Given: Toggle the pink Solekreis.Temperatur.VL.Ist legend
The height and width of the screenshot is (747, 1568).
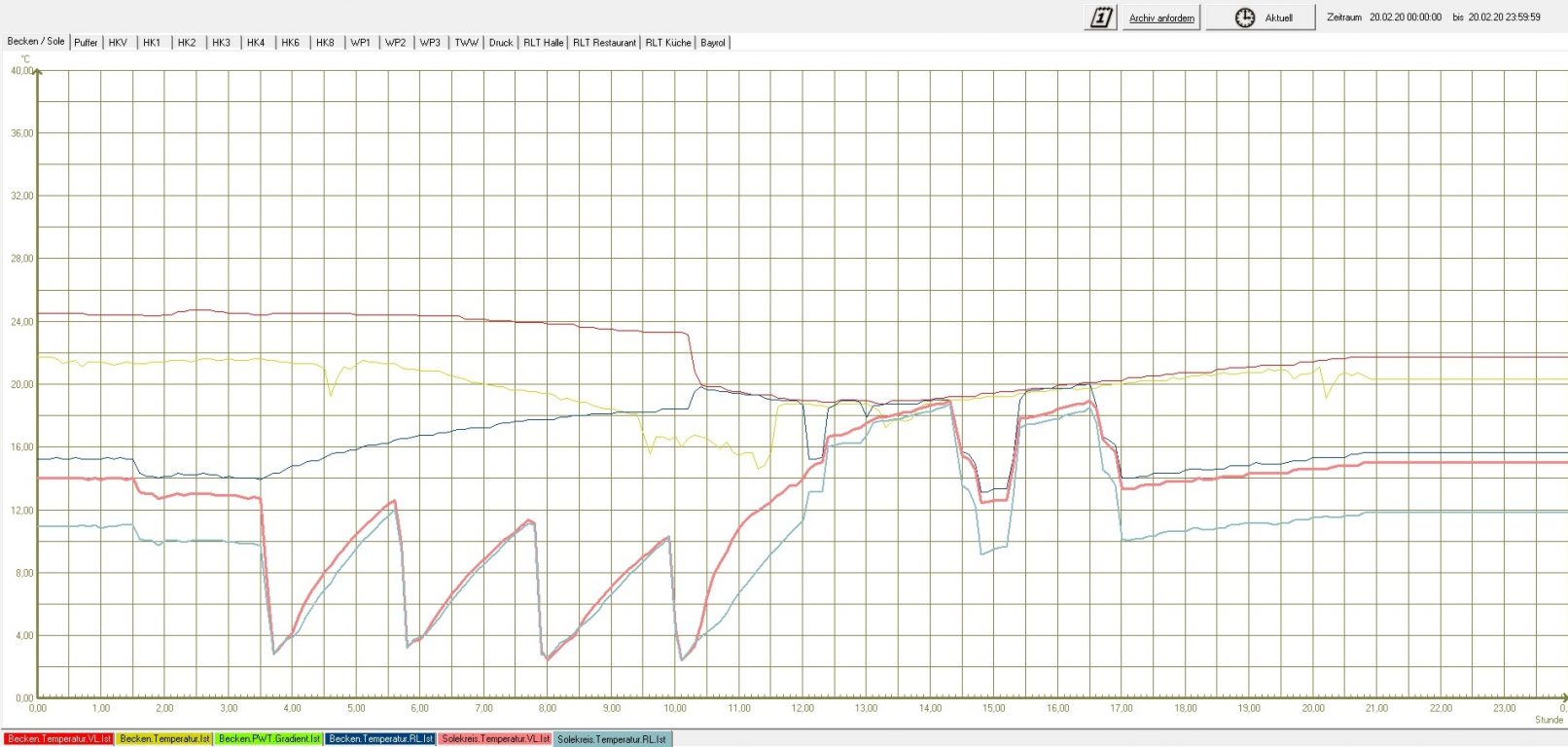Looking at the screenshot, I should 495,739.
